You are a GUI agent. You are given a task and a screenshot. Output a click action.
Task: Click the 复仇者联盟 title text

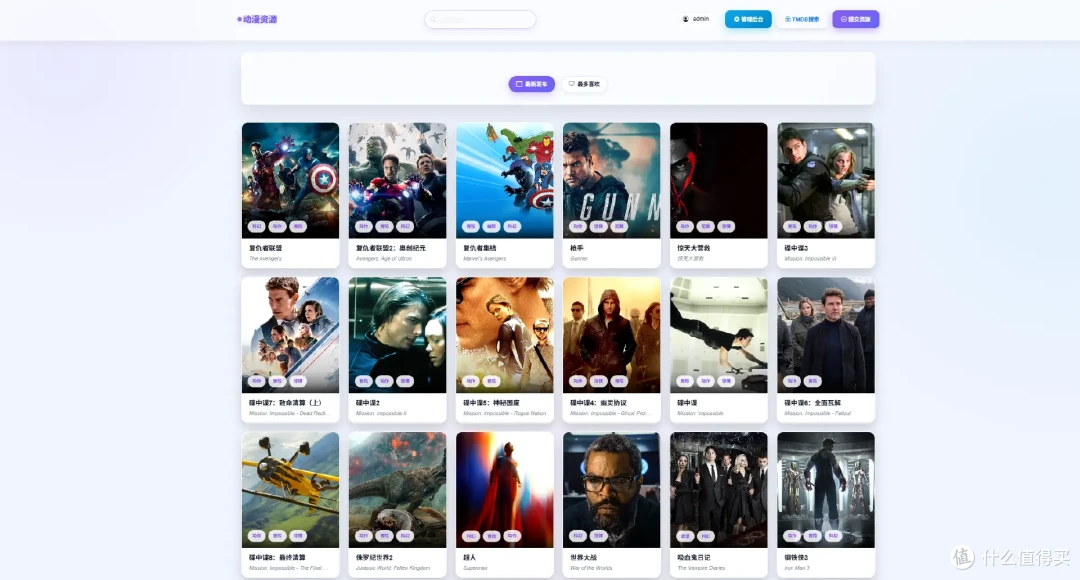click(x=265, y=248)
